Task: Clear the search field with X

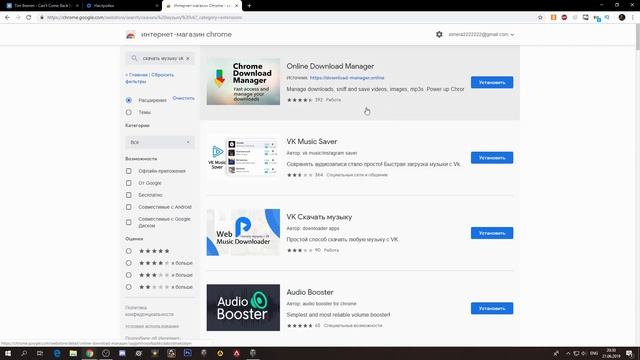Action: pos(188,58)
